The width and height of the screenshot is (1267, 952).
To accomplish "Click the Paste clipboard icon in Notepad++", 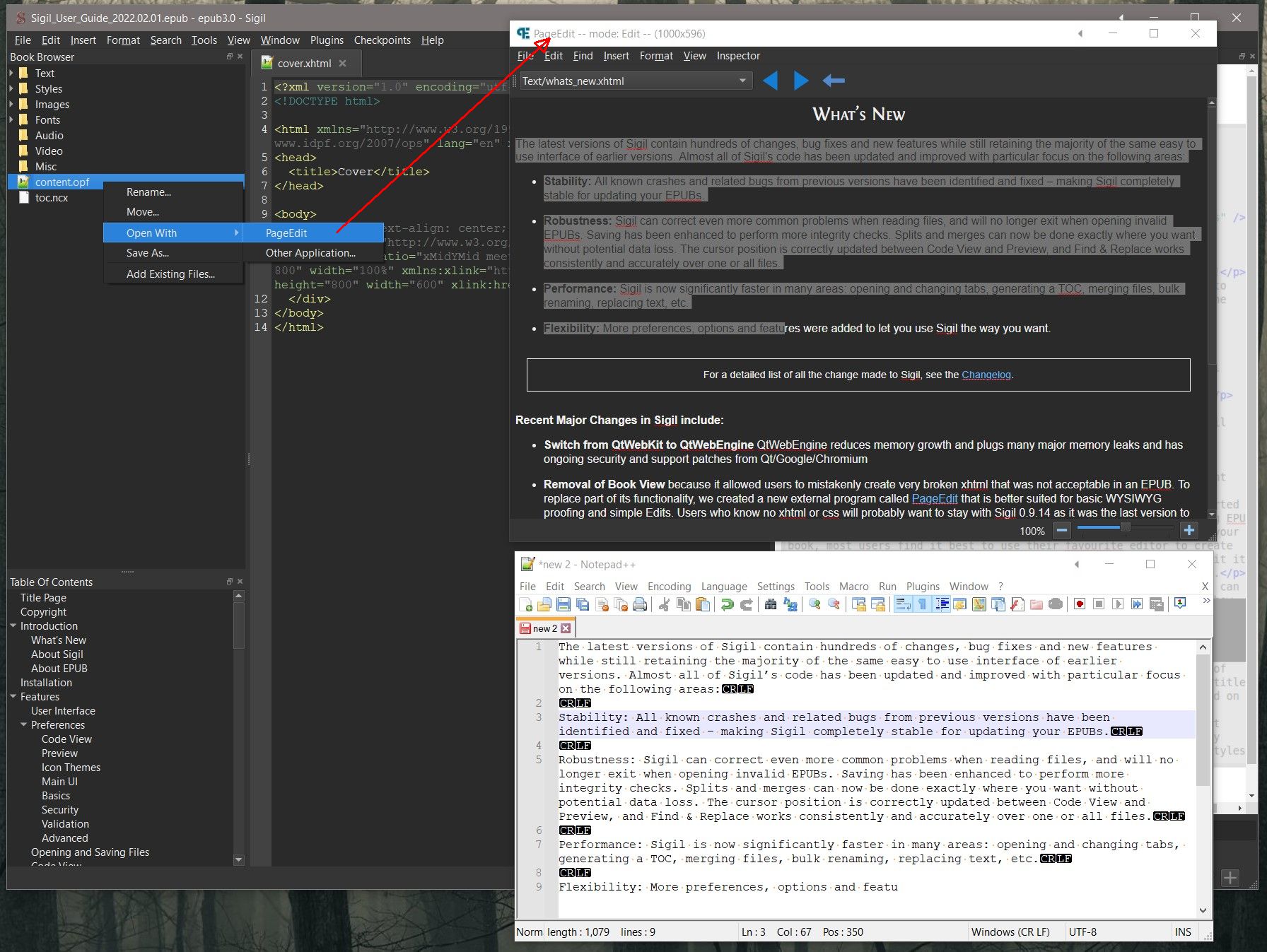I will [703, 604].
